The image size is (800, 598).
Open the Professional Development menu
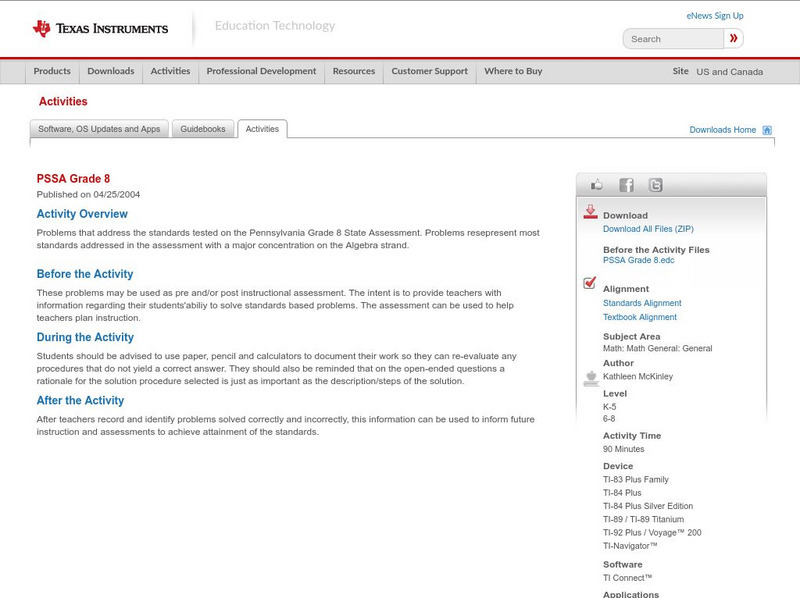[261, 71]
